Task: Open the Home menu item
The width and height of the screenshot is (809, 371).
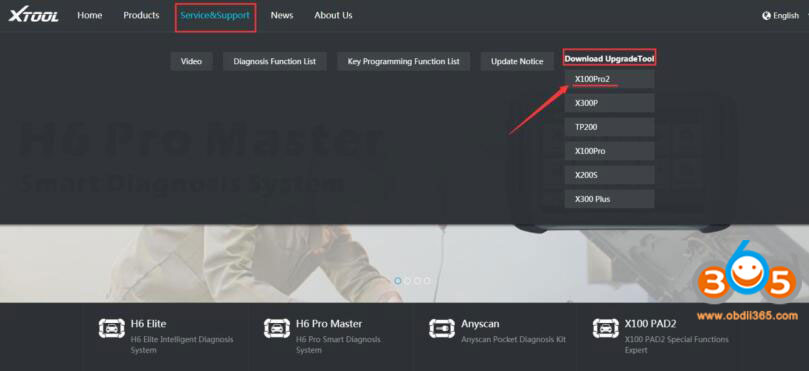Action: (90, 15)
